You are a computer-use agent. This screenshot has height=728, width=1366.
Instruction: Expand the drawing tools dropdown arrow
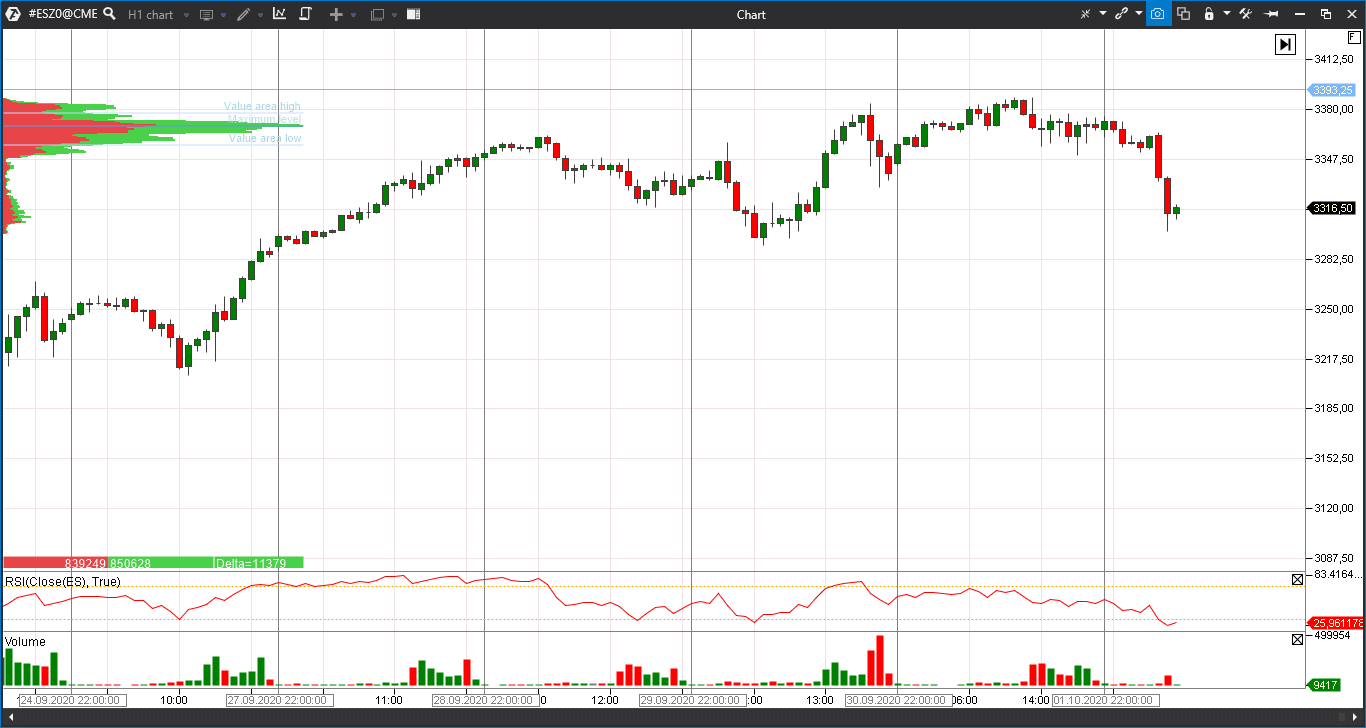point(260,14)
